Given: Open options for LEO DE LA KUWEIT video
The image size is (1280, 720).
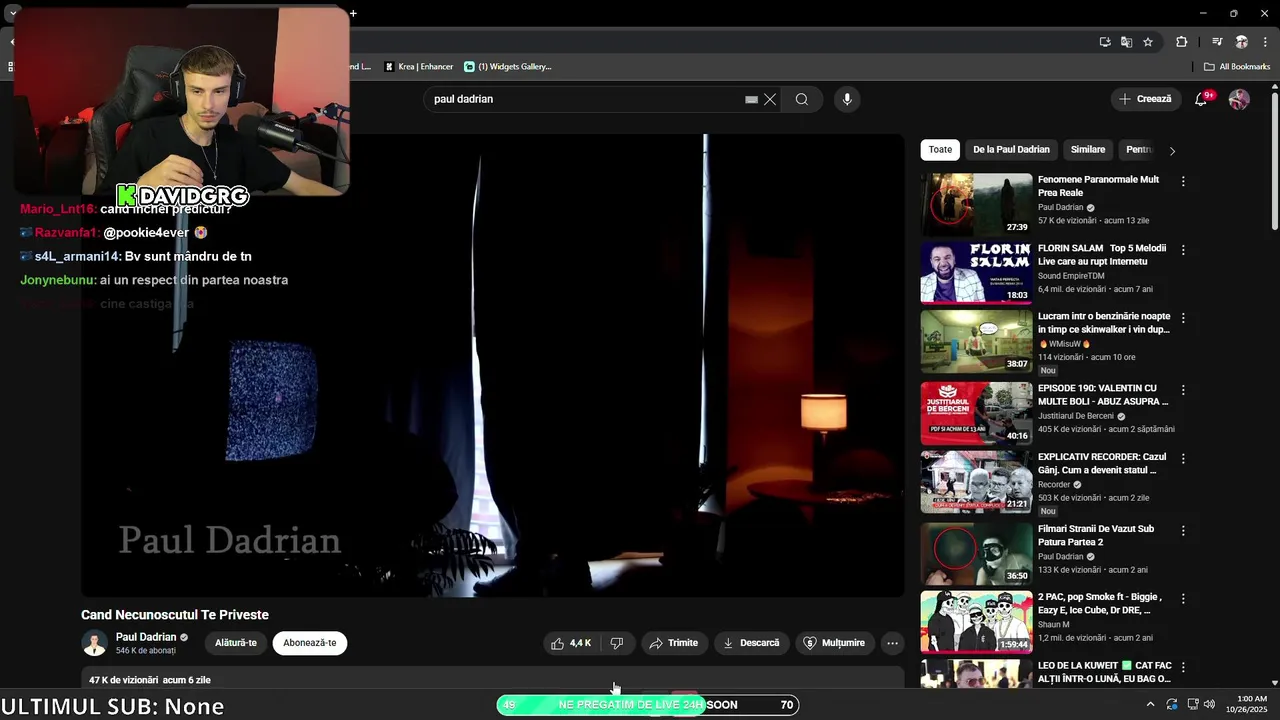Looking at the screenshot, I should [x=1183, y=667].
